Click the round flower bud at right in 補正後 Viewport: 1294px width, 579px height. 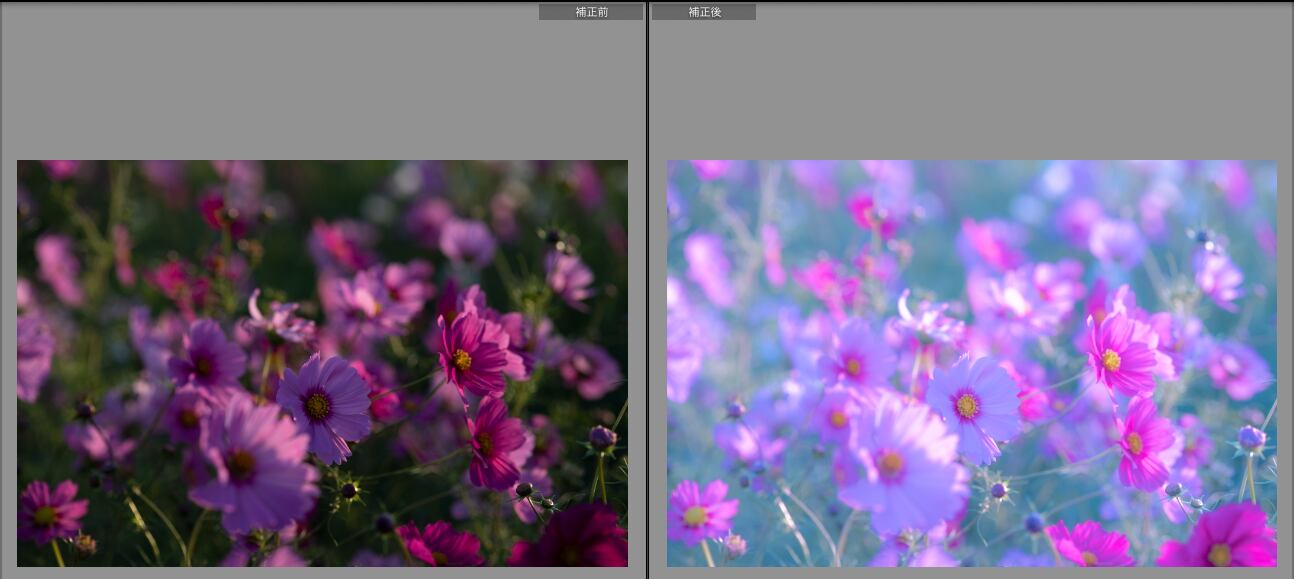click(1250, 437)
